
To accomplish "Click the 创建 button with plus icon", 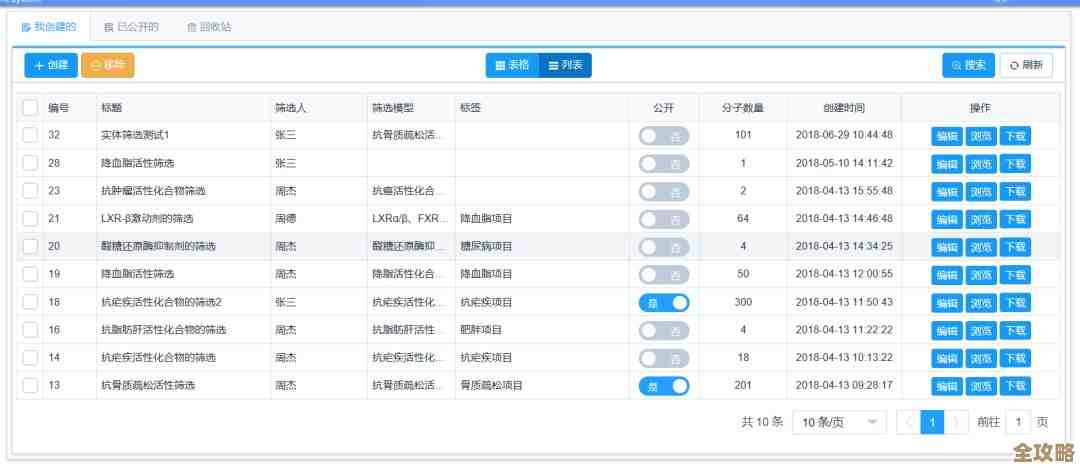I will click(50, 65).
